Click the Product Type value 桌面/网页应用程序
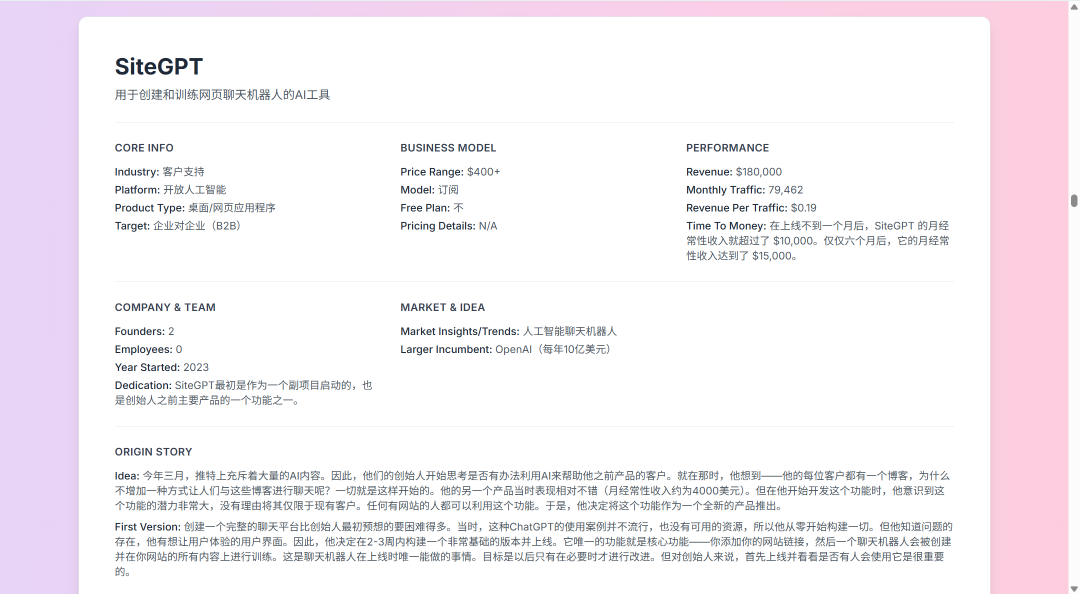Screen dimensions: 1080x594 tap(231, 207)
